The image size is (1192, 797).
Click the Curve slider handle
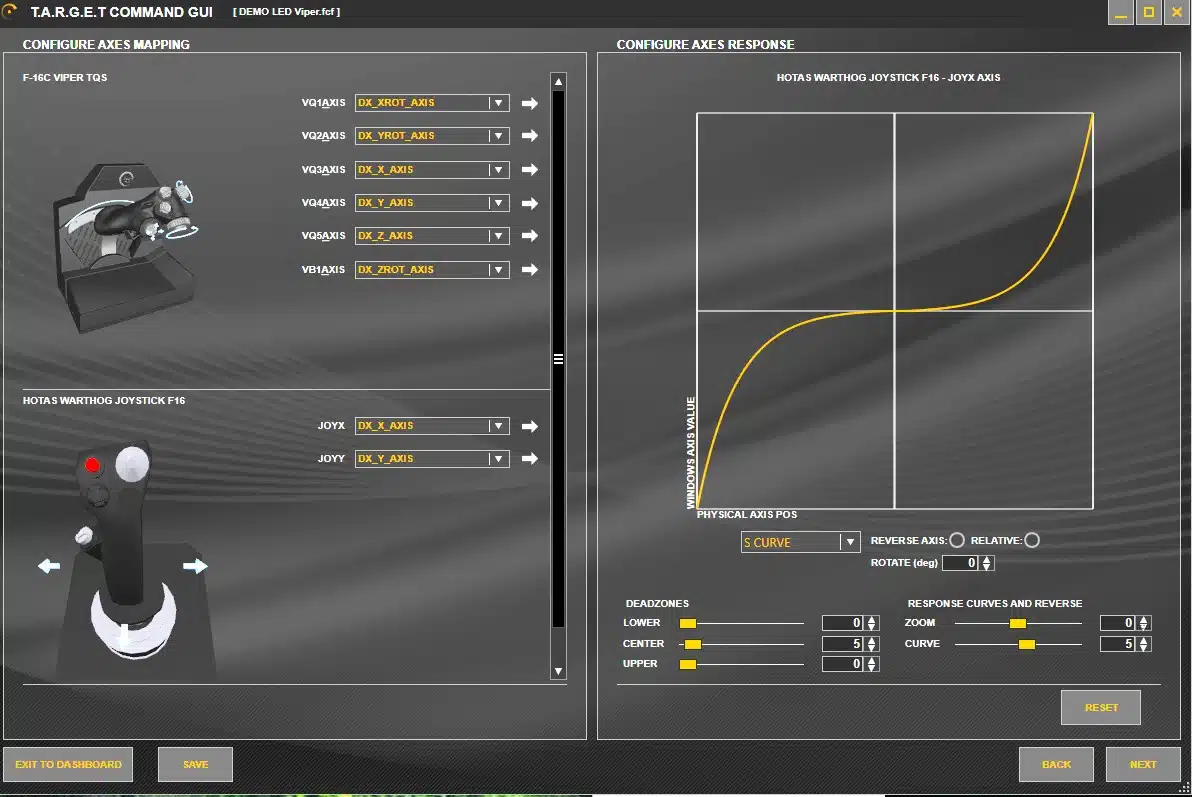(1026, 644)
